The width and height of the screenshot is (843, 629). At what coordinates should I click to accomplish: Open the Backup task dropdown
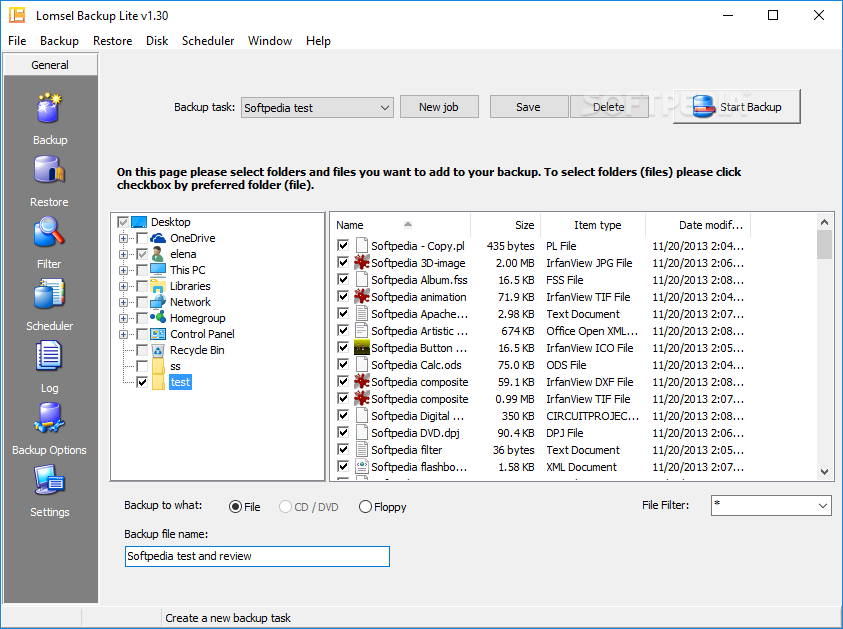[317, 108]
